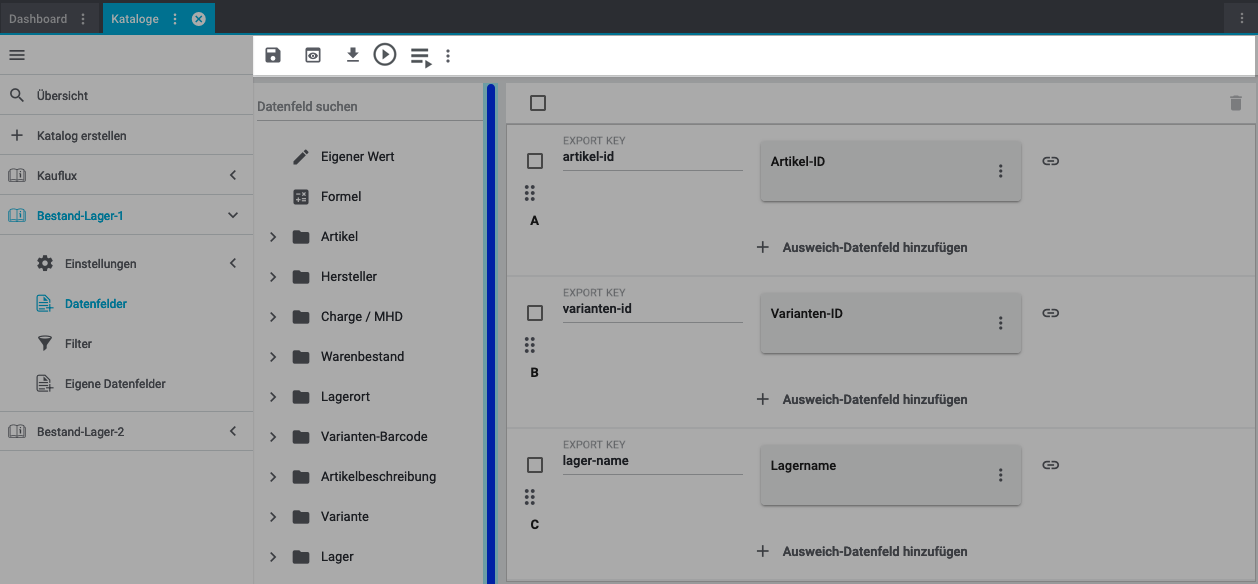Click the Datenfeld suchen search field
This screenshot has width=1258, height=584.
(x=368, y=106)
